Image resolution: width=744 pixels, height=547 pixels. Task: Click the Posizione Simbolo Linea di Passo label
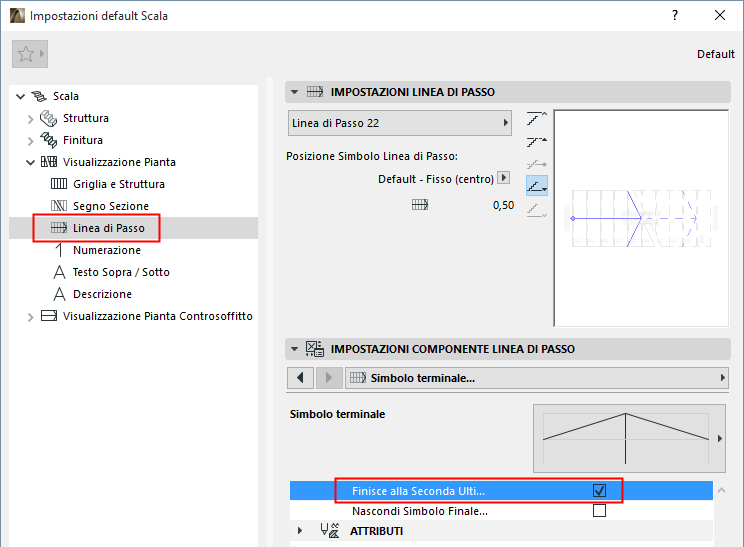372,156
